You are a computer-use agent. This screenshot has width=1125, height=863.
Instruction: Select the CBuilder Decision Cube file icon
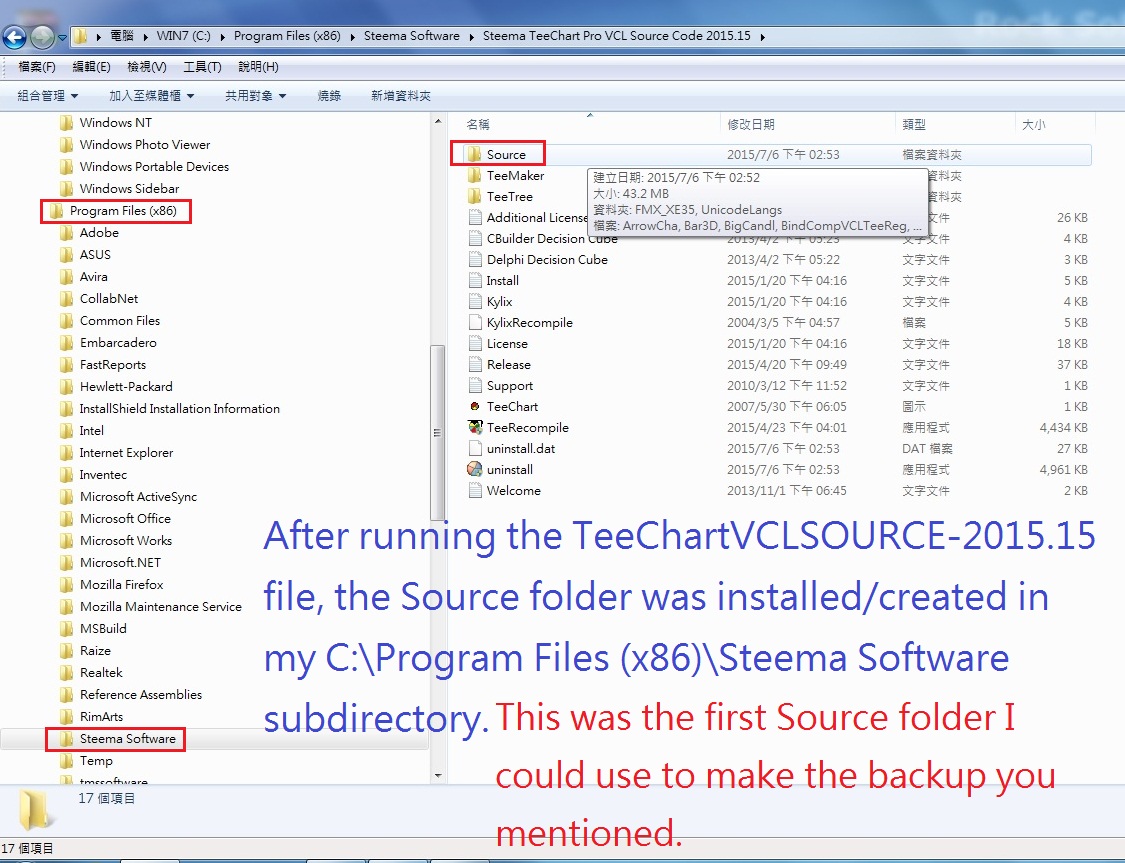(x=474, y=239)
